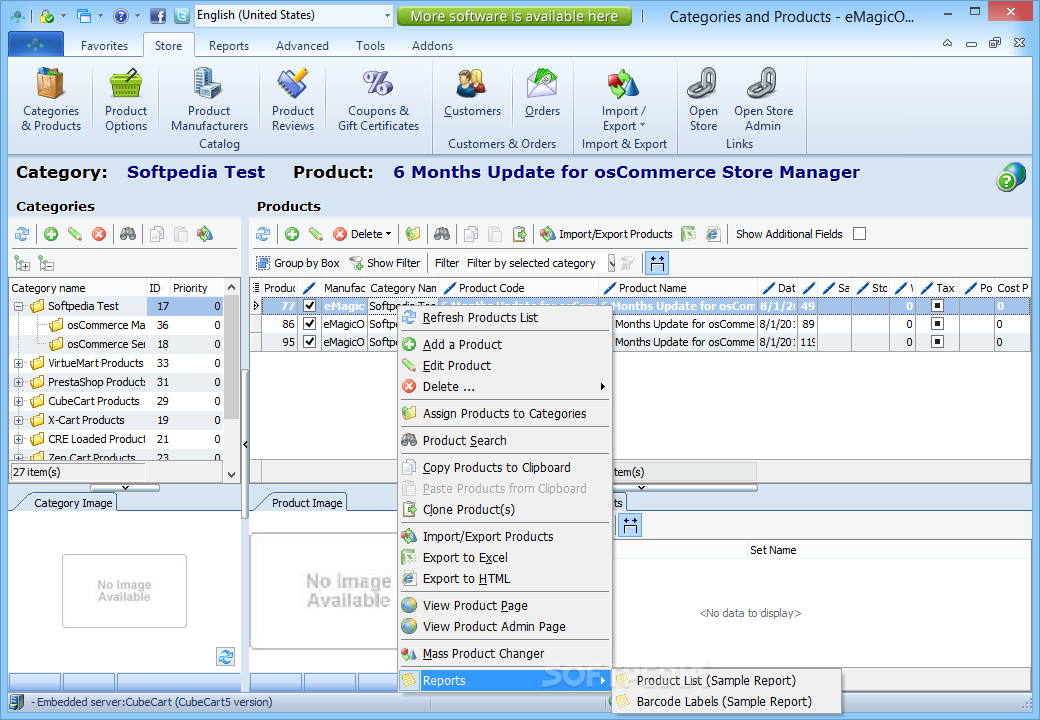The height and width of the screenshot is (720, 1040).
Task: Click Export to Excel toolbar icon
Action: coord(689,234)
